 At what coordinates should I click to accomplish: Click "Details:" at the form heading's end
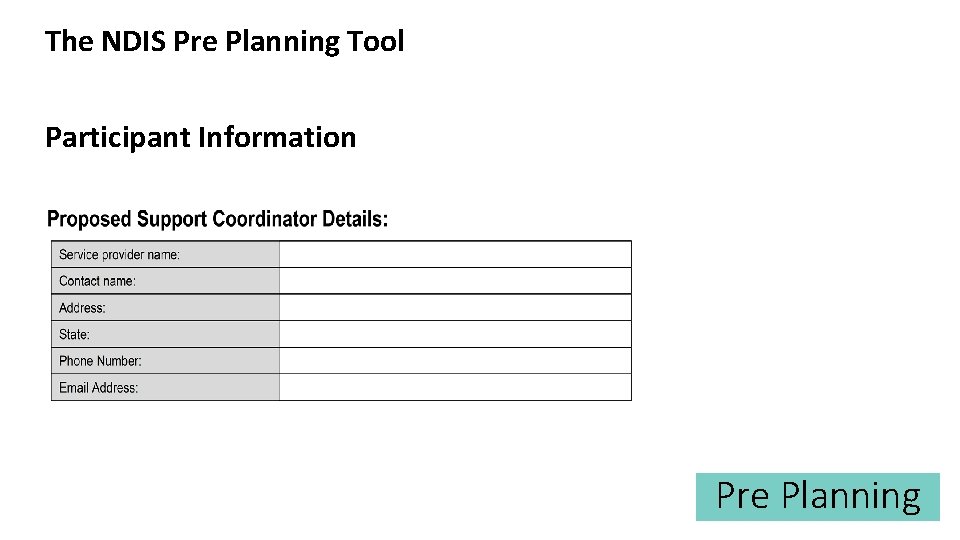click(x=355, y=219)
